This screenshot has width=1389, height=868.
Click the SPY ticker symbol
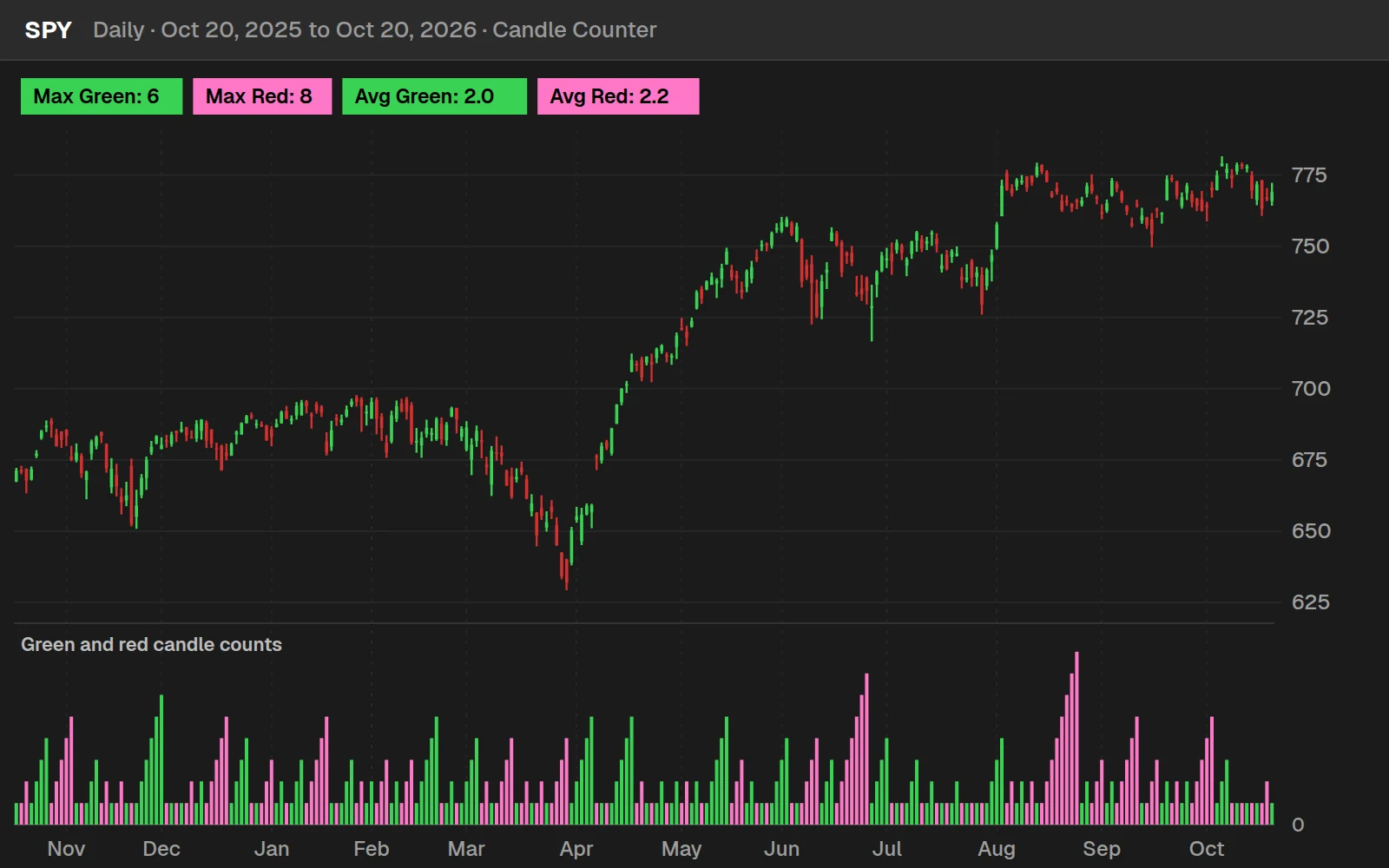click(x=48, y=30)
